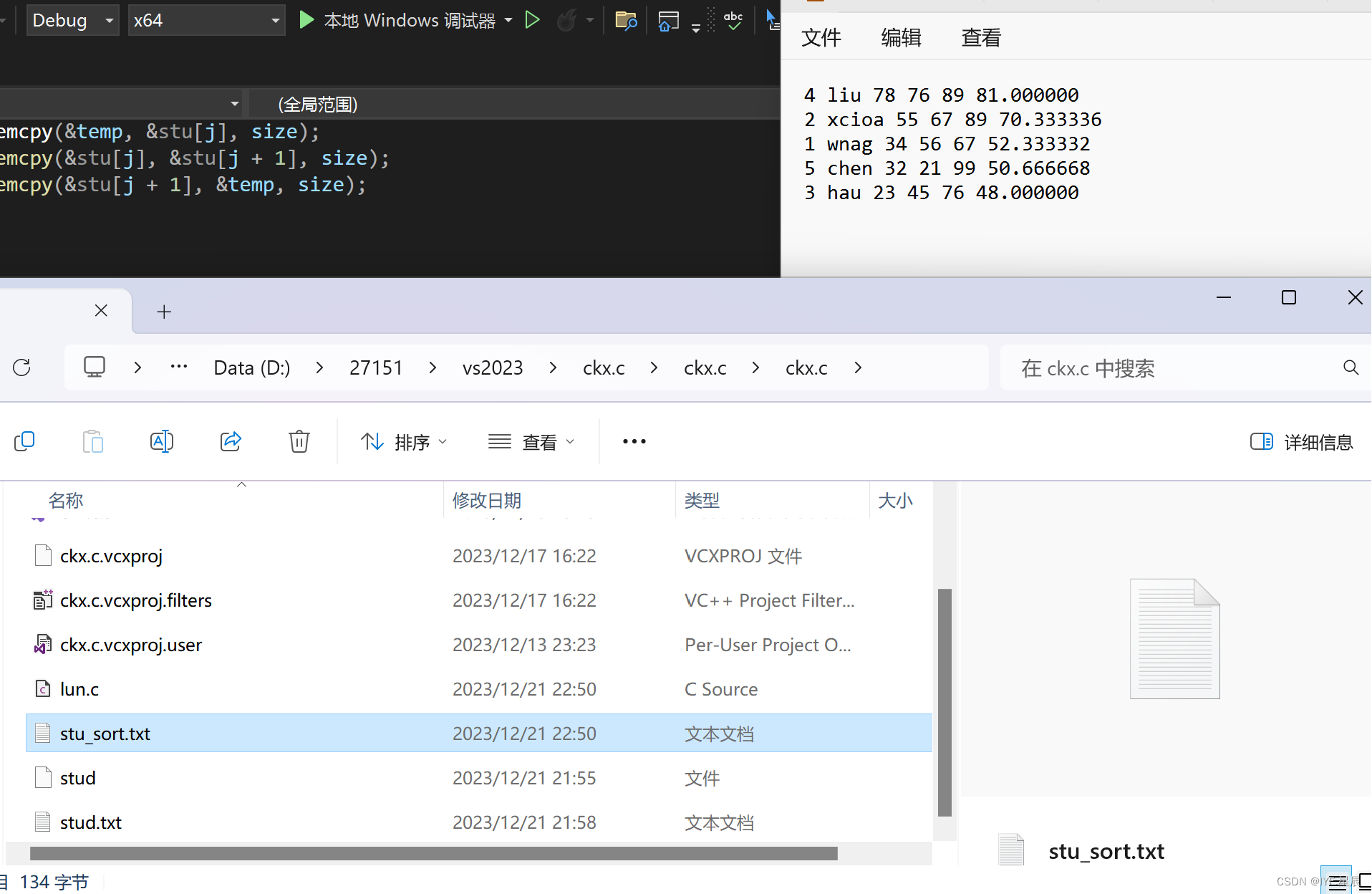Screen dimensions: 1372x894
Task: Open the find in files folder icon
Action: point(626,20)
